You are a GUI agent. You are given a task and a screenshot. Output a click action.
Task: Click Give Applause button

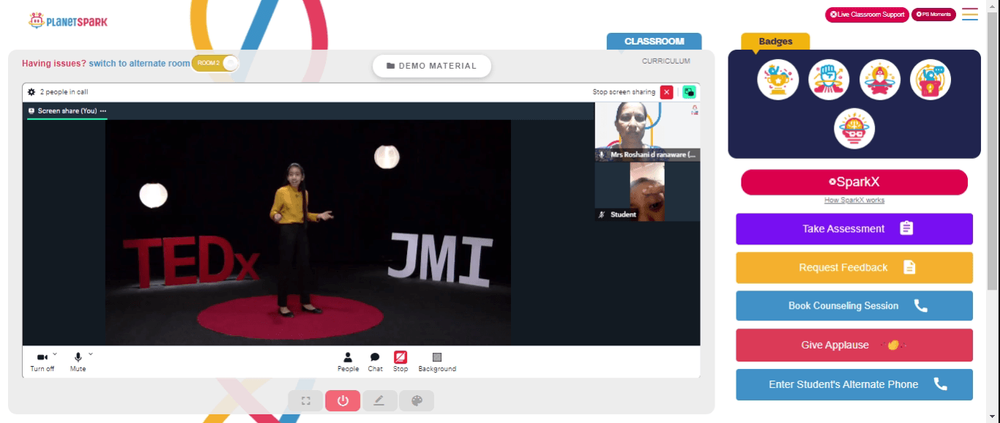point(854,345)
